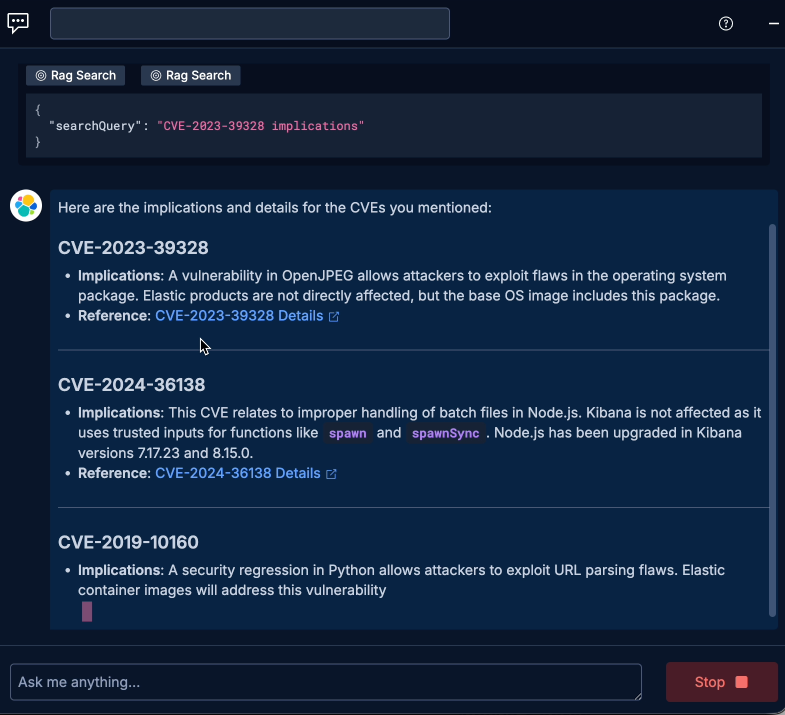Click the message scrollbar
The image size is (785, 715).
(772, 420)
